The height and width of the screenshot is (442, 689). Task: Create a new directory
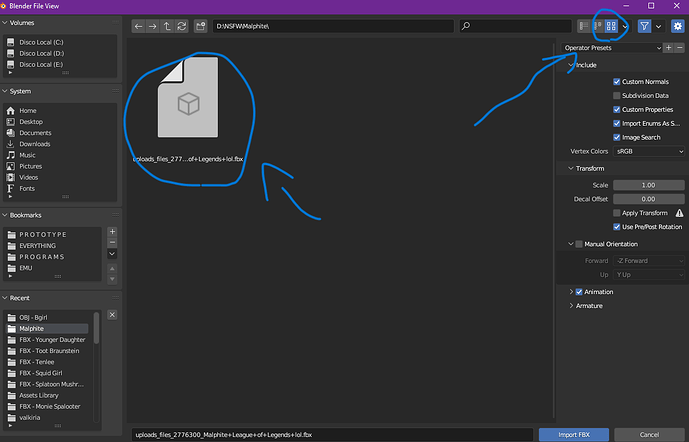click(x=201, y=26)
